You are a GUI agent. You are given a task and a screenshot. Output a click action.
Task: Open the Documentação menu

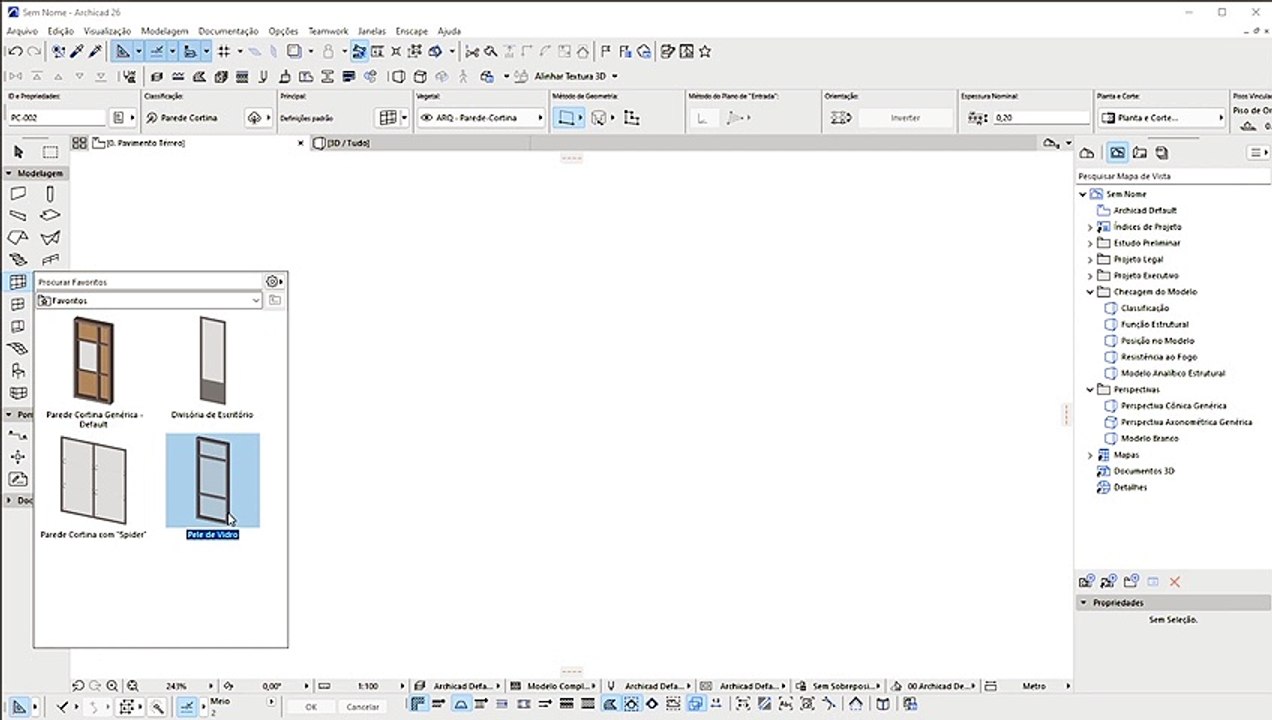click(228, 31)
